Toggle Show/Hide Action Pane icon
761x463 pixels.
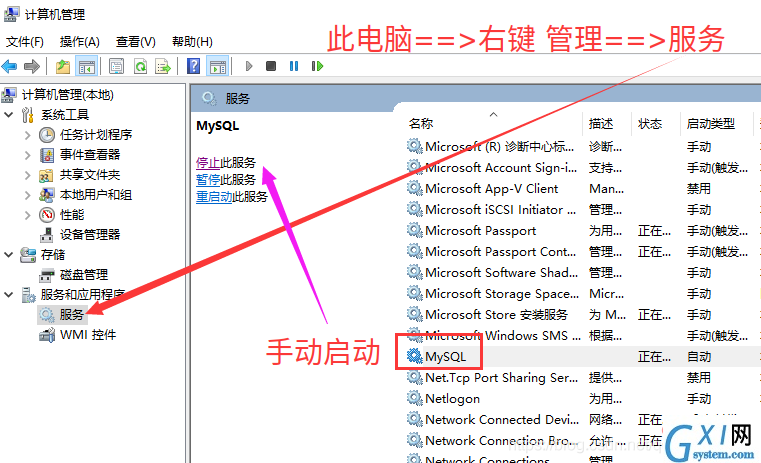[x=217, y=66]
